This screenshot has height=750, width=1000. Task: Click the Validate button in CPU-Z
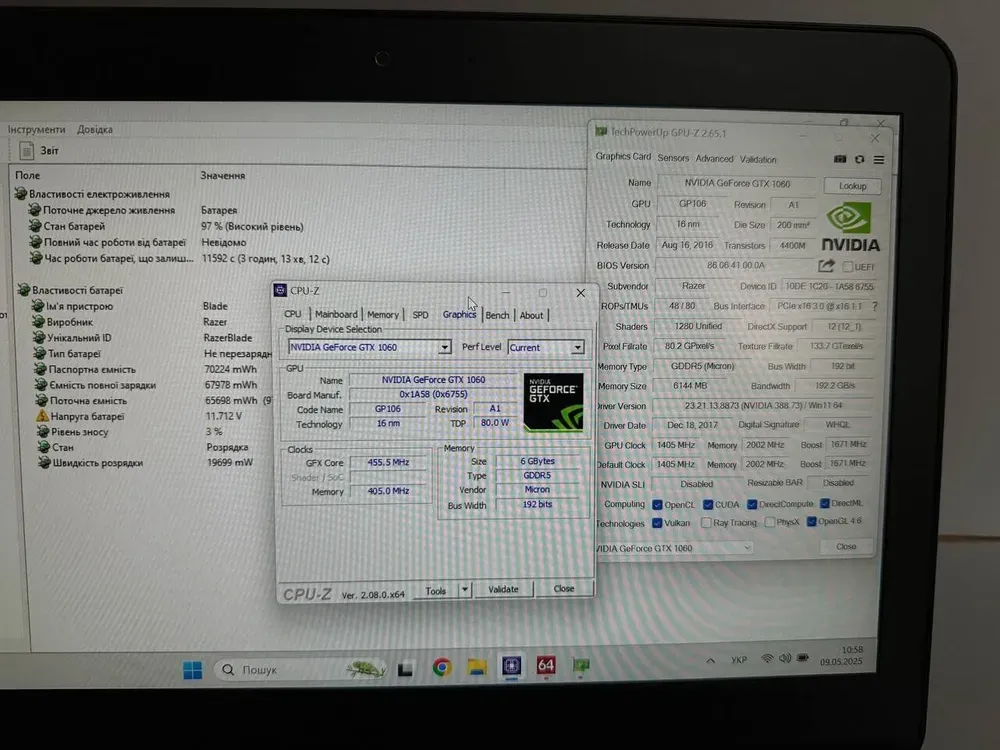(503, 590)
